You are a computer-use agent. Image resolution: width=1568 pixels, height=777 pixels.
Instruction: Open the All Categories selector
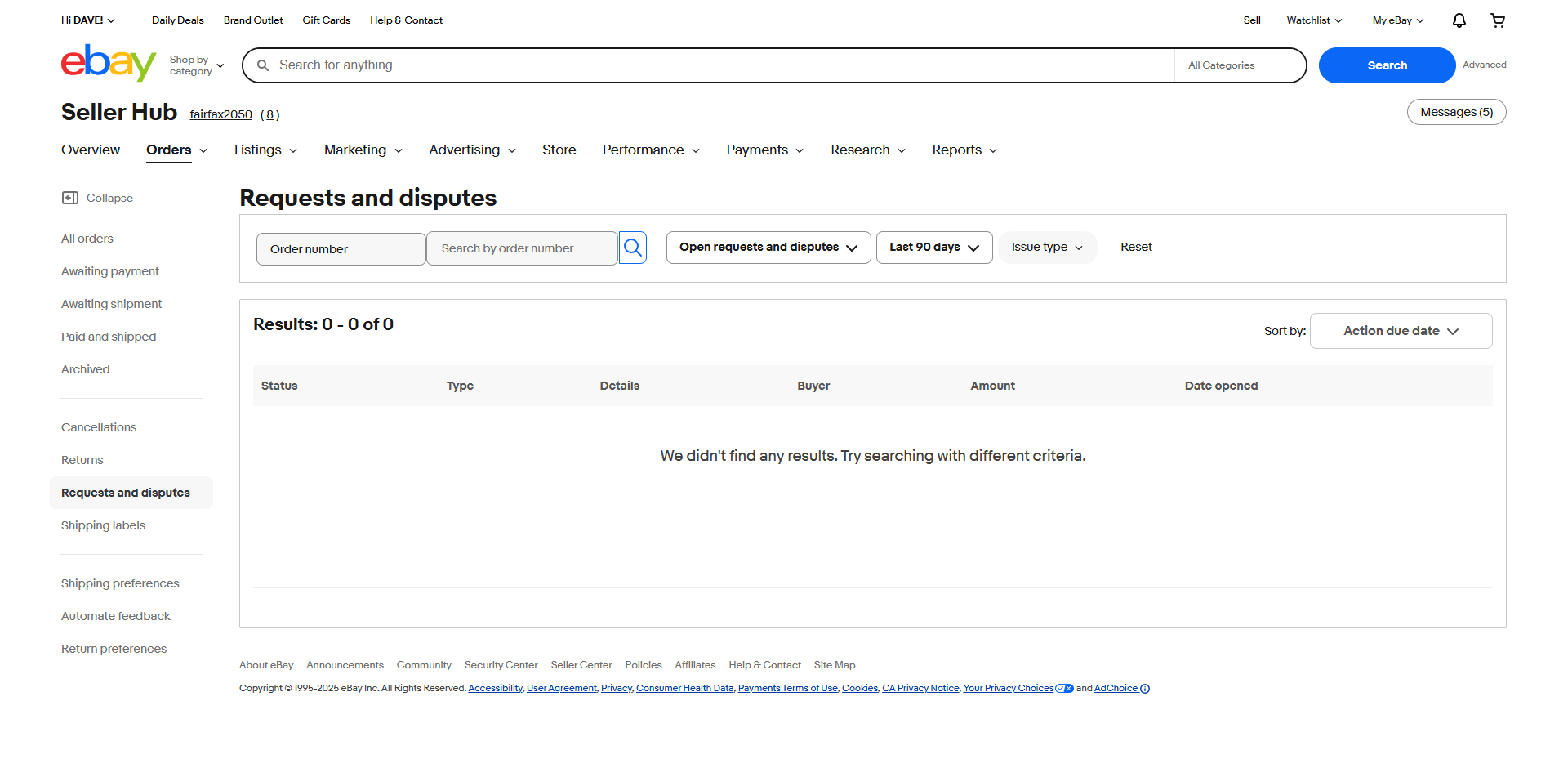1240,65
